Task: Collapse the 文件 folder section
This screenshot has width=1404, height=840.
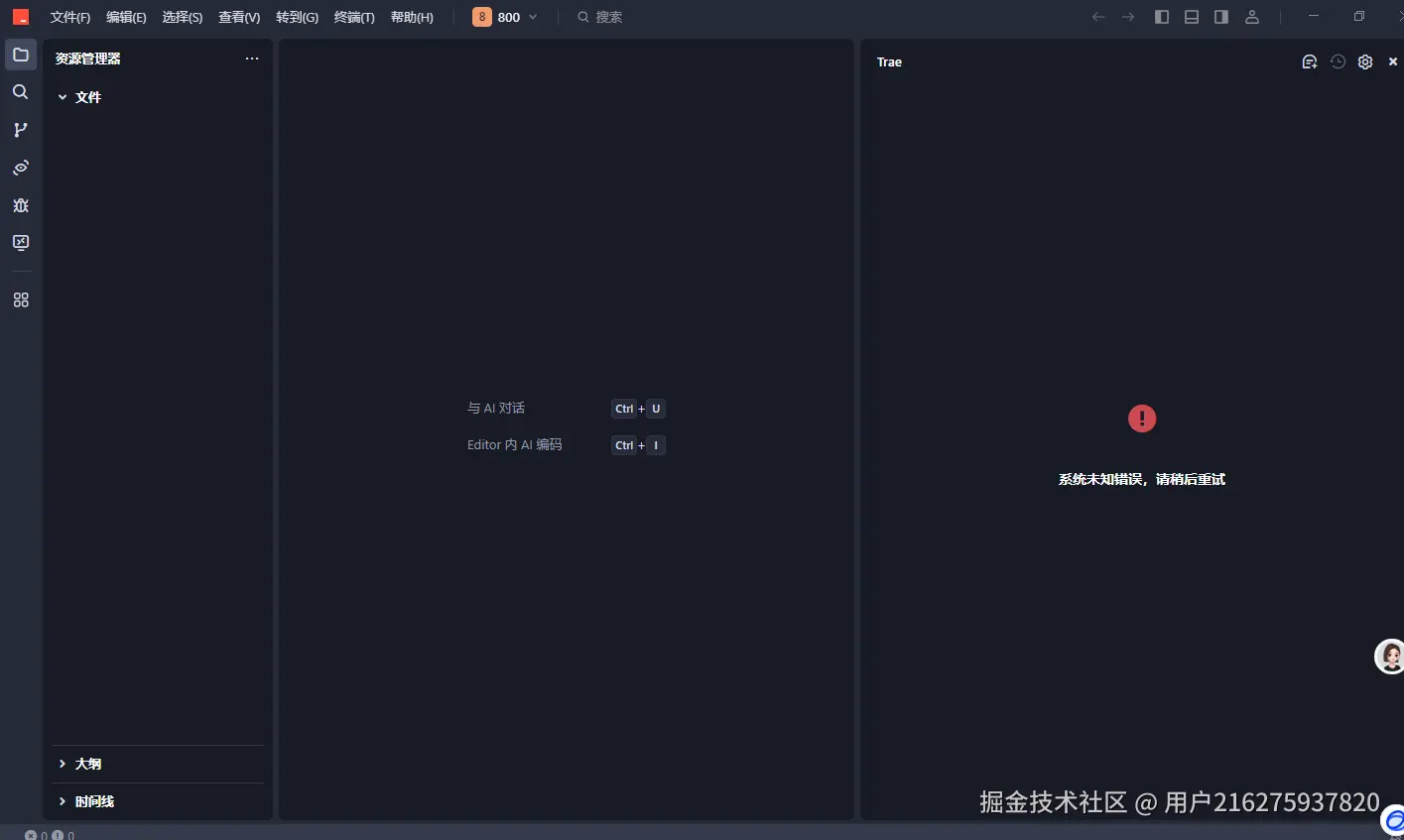Action: click(x=63, y=96)
